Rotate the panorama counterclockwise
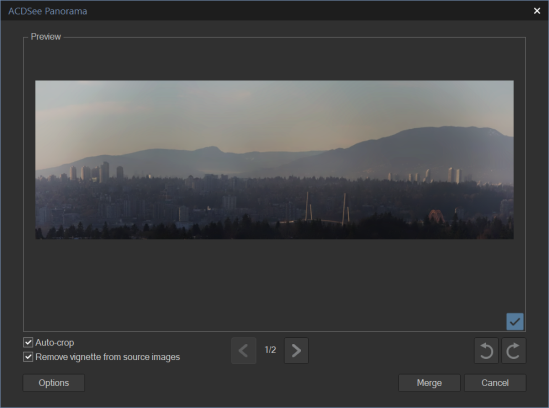 point(486,351)
